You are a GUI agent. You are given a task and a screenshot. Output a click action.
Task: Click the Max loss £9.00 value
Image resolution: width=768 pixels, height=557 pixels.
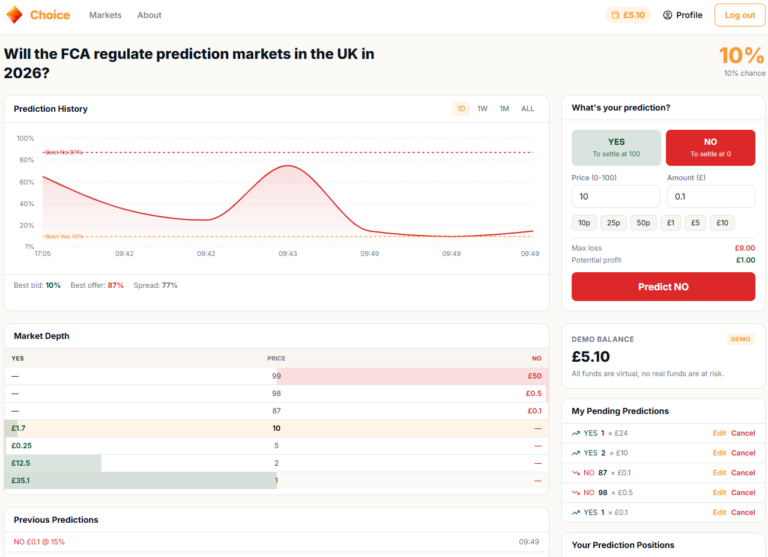click(x=744, y=248)
